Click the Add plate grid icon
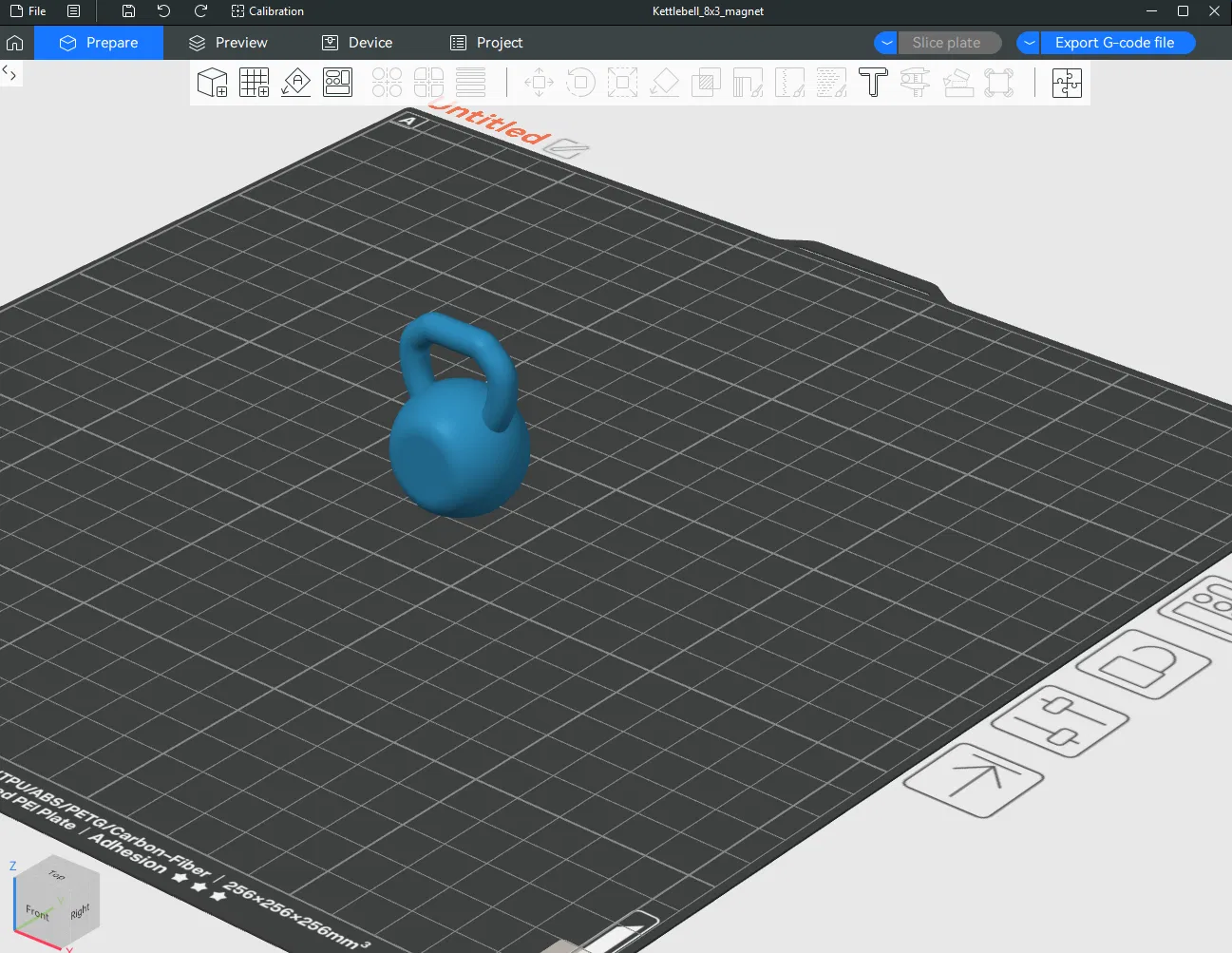The image size is (1232, 953). (x=255, y=83)
